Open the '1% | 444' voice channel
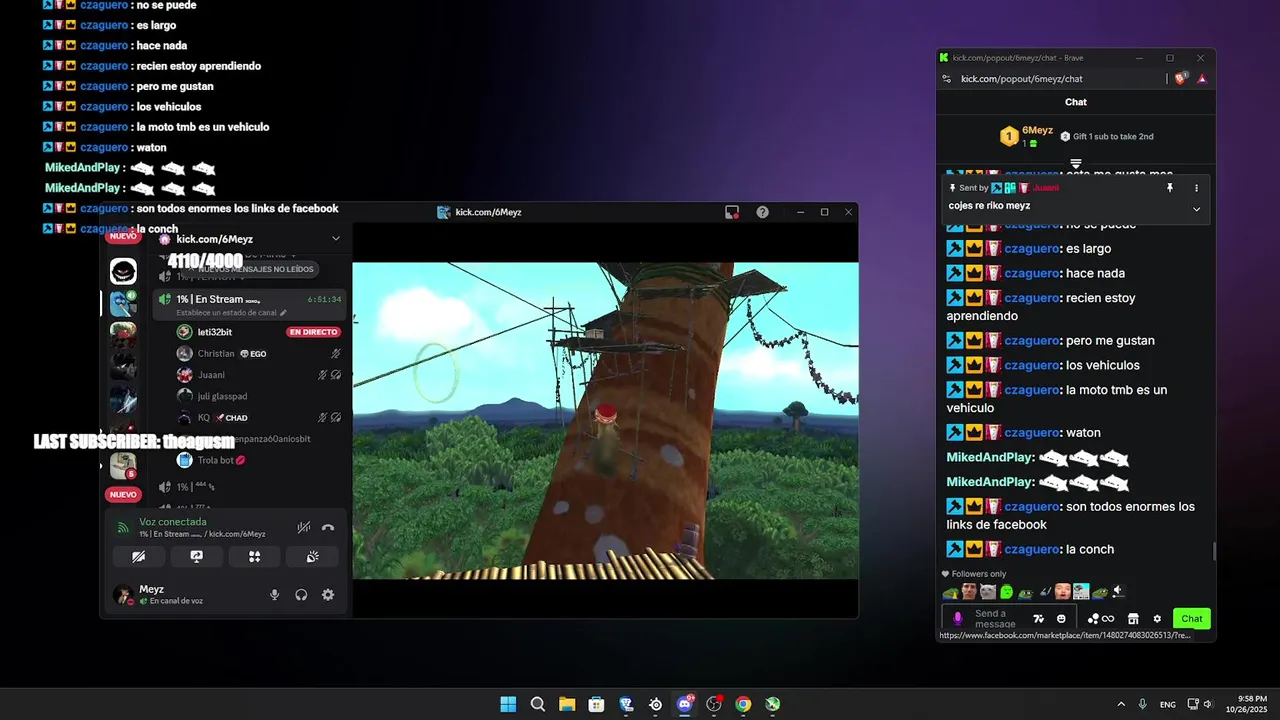 196,487
